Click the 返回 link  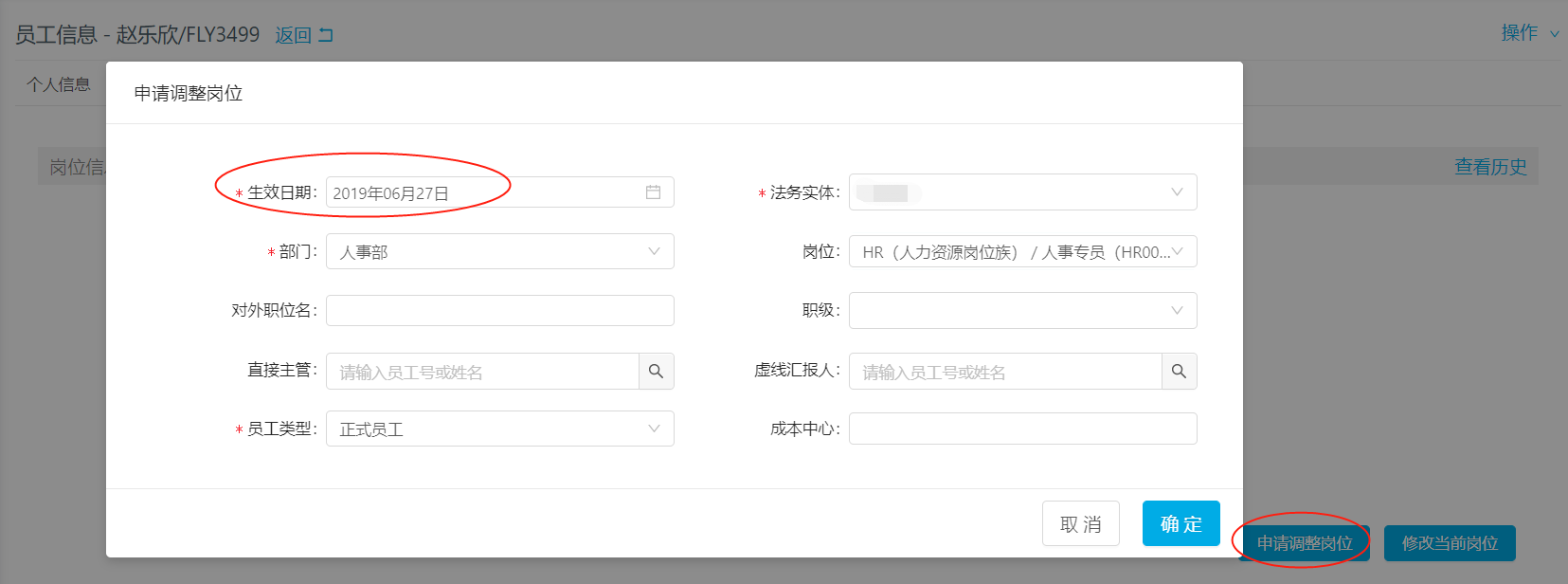pos(293,35)
